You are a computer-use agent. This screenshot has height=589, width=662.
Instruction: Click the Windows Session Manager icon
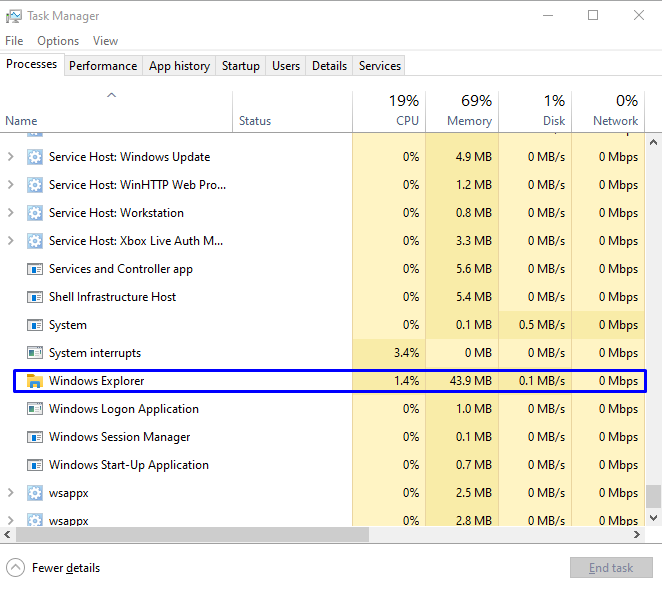pos(35,437)
